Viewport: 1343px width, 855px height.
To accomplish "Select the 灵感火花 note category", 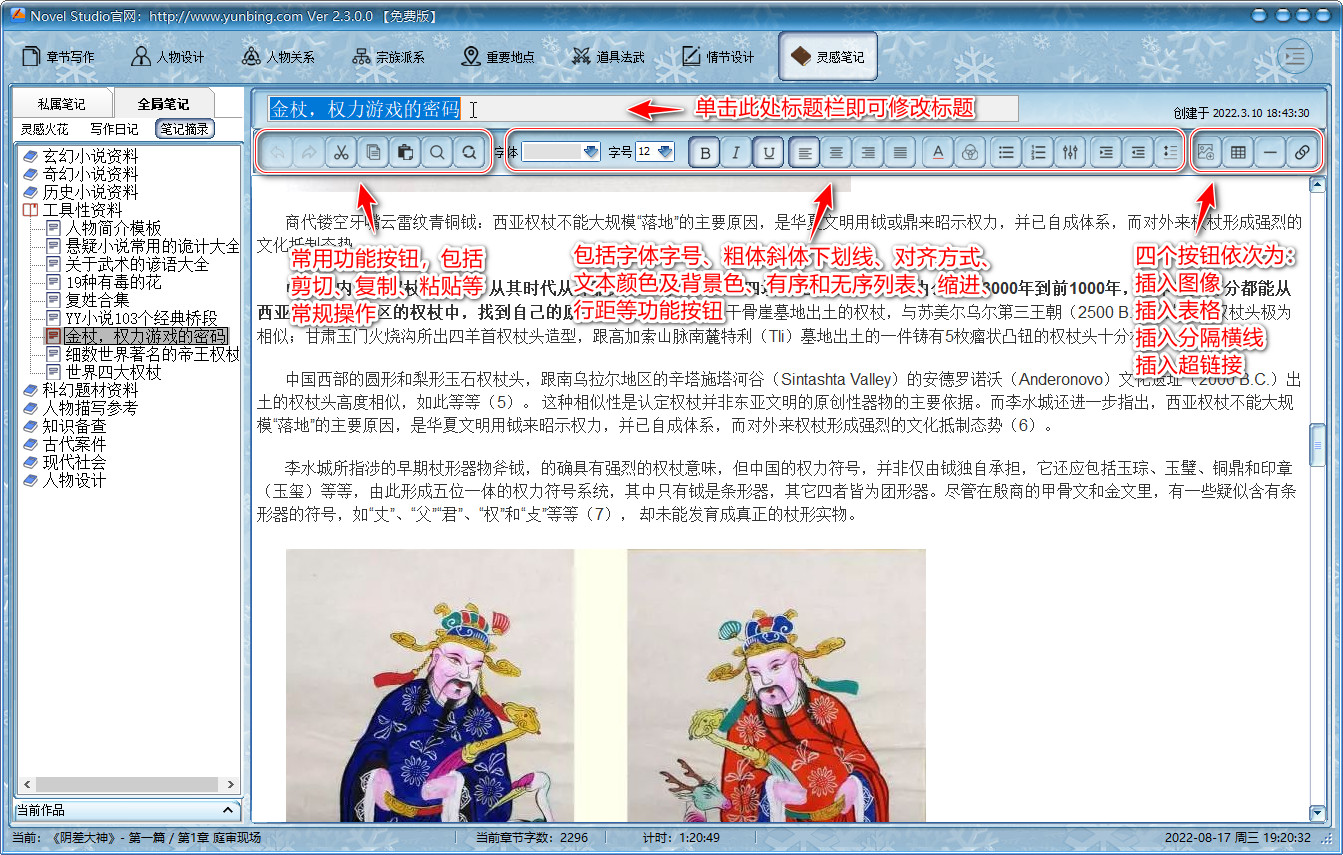I will tap(45, 129).
